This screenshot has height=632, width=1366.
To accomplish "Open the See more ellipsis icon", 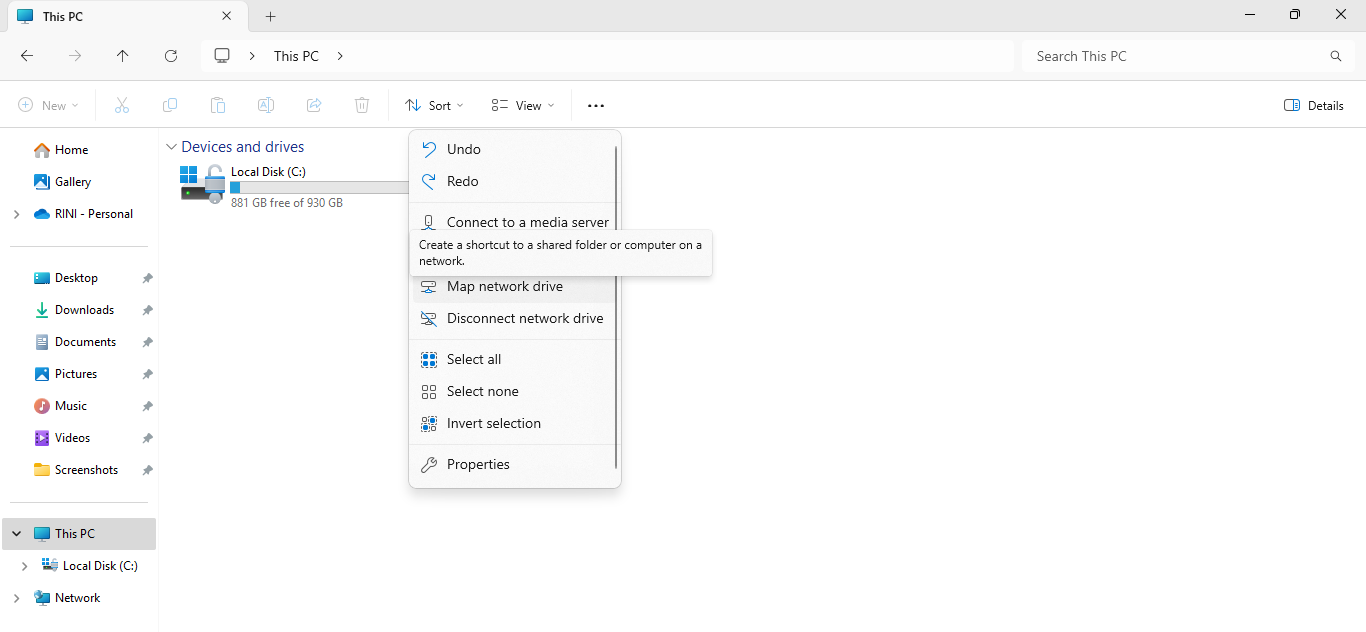I will pos(596,105).
